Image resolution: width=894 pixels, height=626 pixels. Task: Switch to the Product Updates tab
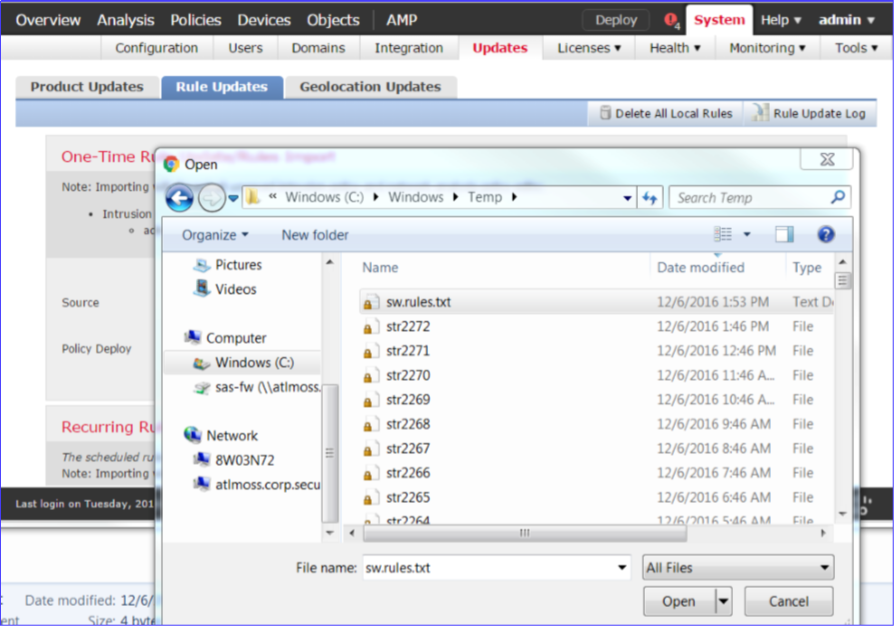click(87, 87)
